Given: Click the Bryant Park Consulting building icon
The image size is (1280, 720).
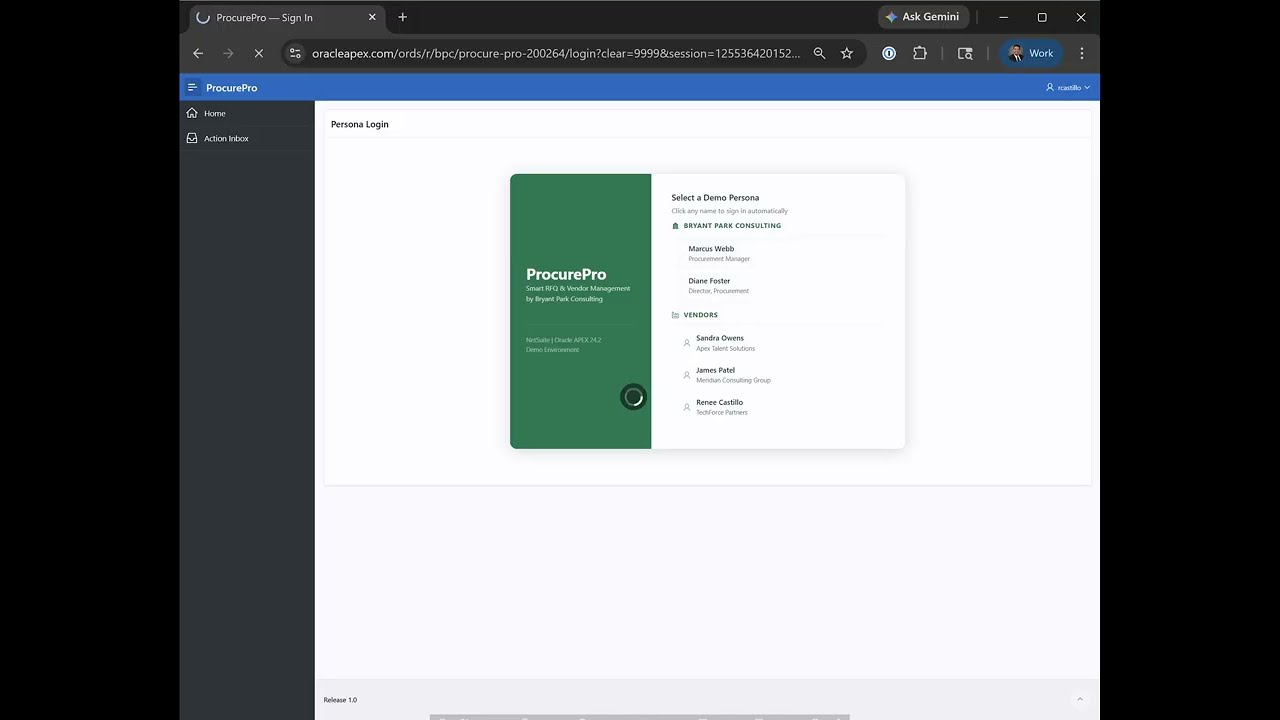Looking at the screenshot, I should coord(675,226).
